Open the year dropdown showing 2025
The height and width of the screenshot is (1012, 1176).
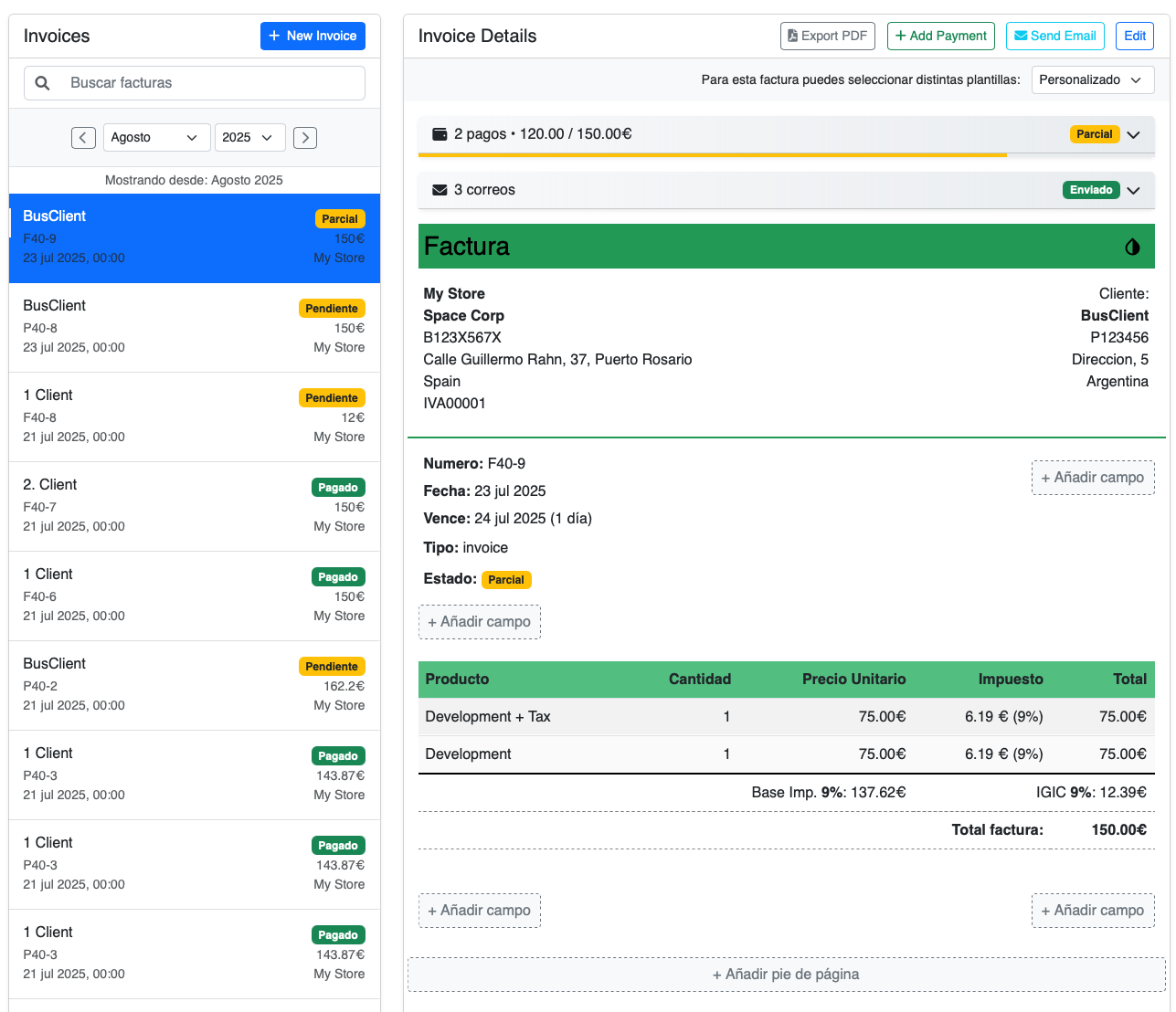(249, 138)
